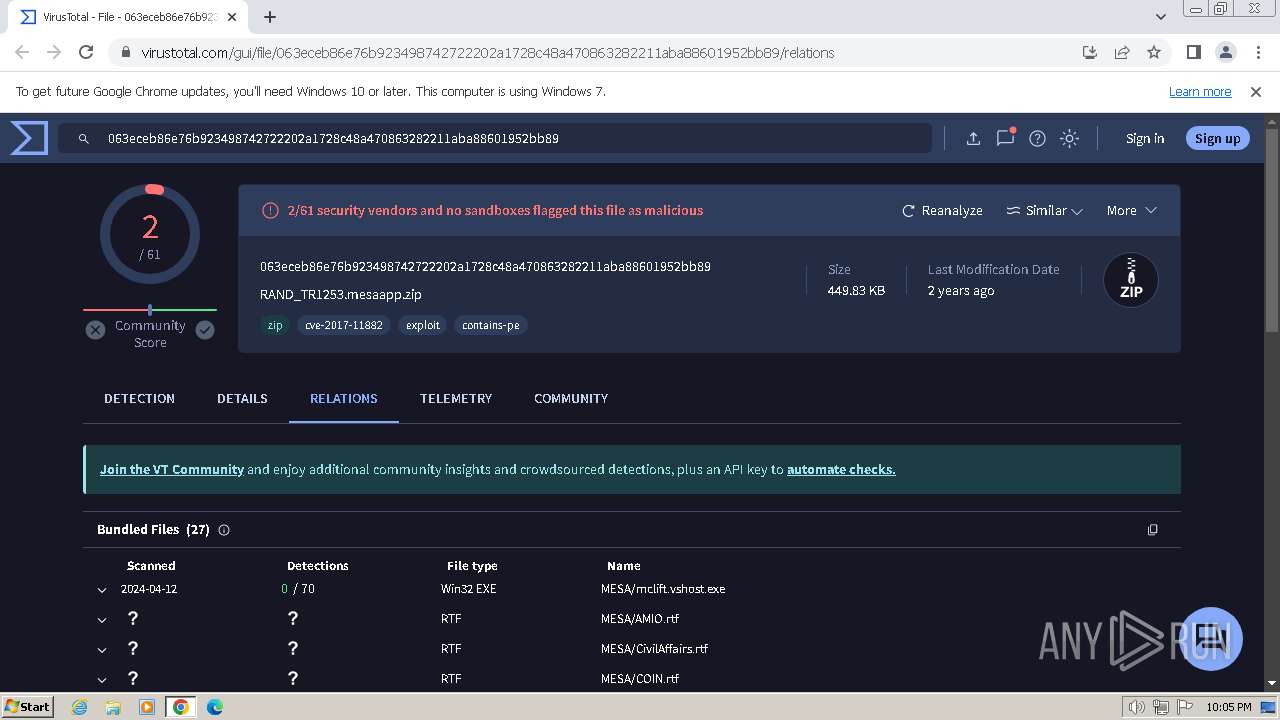Viewport: 1280px width, 720px height.
Task: Click the VirusTotal logo icon
Action: tap(29, 138)
